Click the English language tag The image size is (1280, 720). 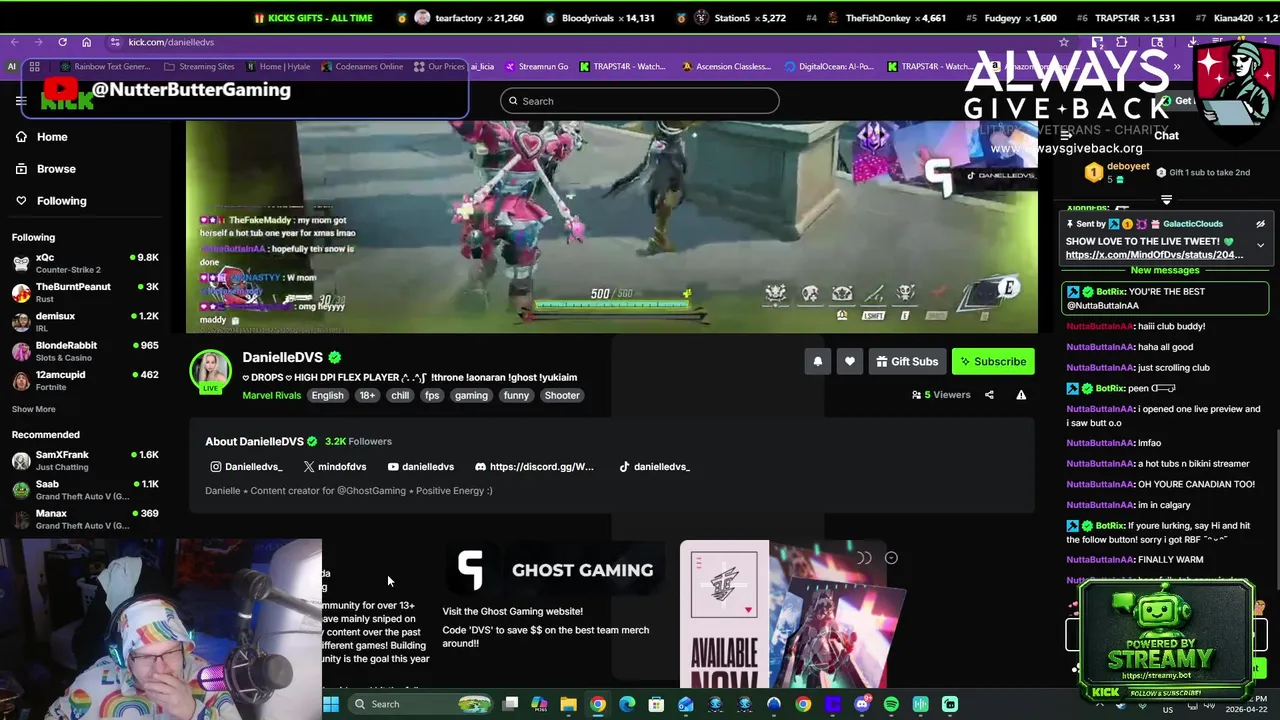pos(327,395)
